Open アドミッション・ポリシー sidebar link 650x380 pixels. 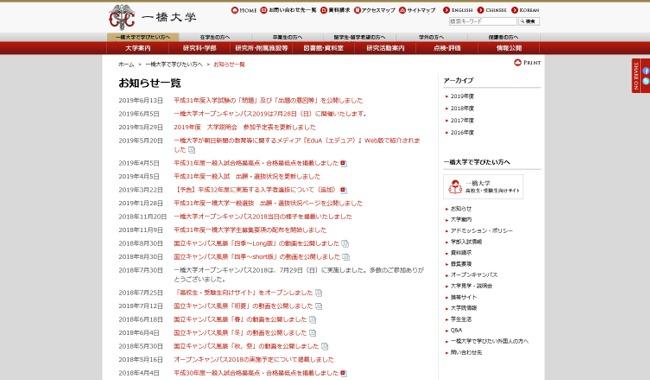pos(481,230)
